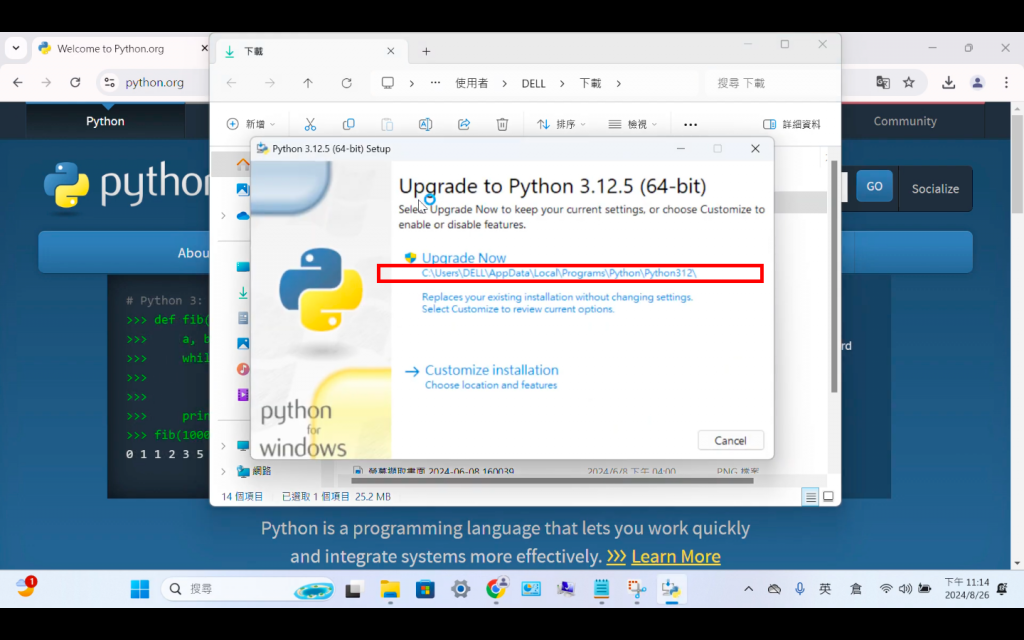
Task: Select 下載 in the address breadcrumb
Action: [590, 83]
